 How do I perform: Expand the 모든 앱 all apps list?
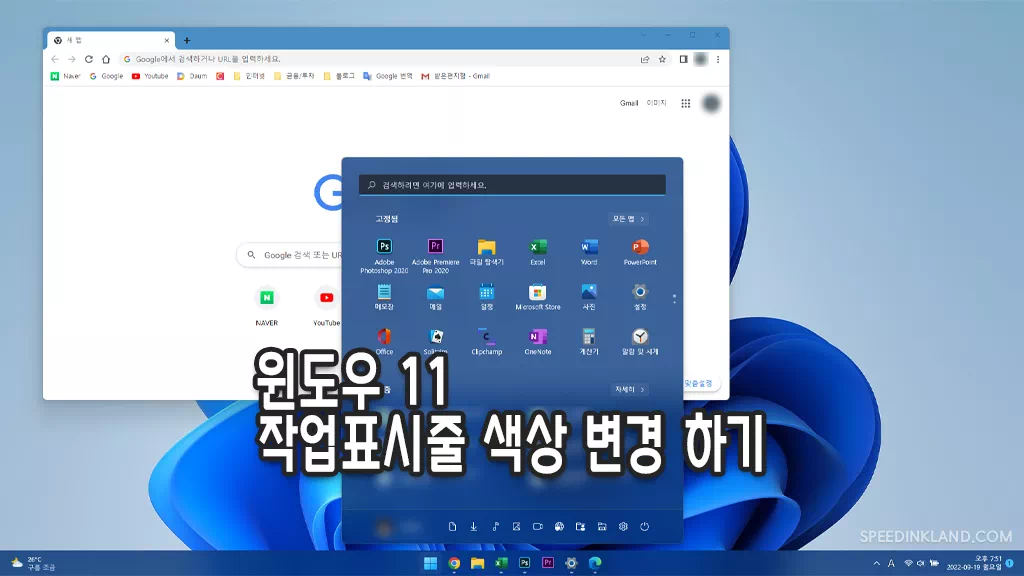[x=628, y=219]
